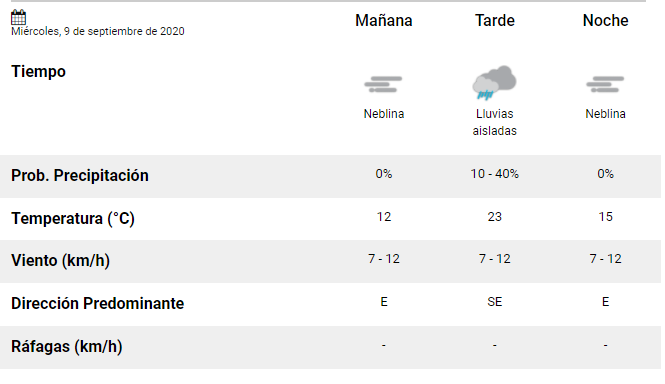Click the morning temperature value 12
Screen dimensions: 665x384
[x=383, y=217]
